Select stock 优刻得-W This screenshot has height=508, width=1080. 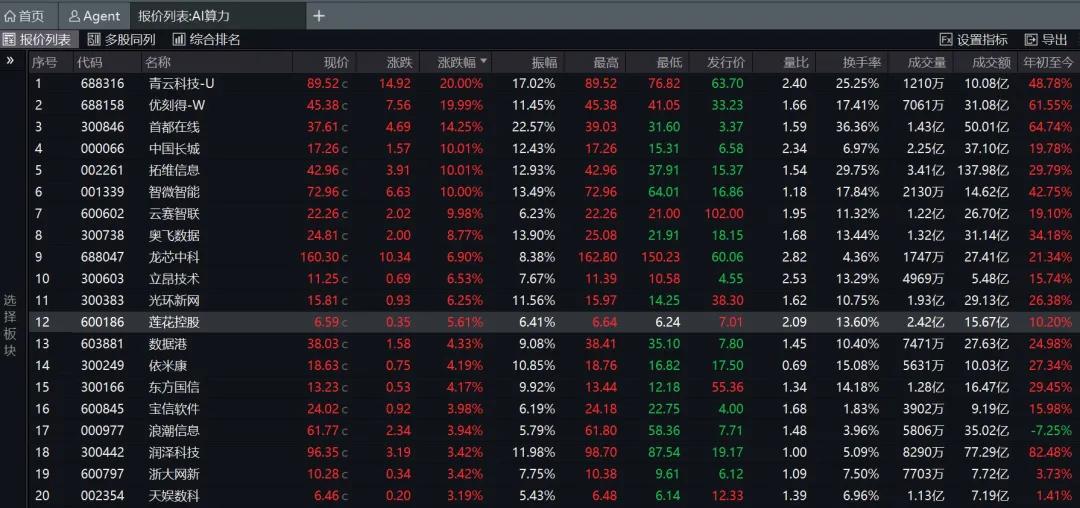tap(176, 105)
